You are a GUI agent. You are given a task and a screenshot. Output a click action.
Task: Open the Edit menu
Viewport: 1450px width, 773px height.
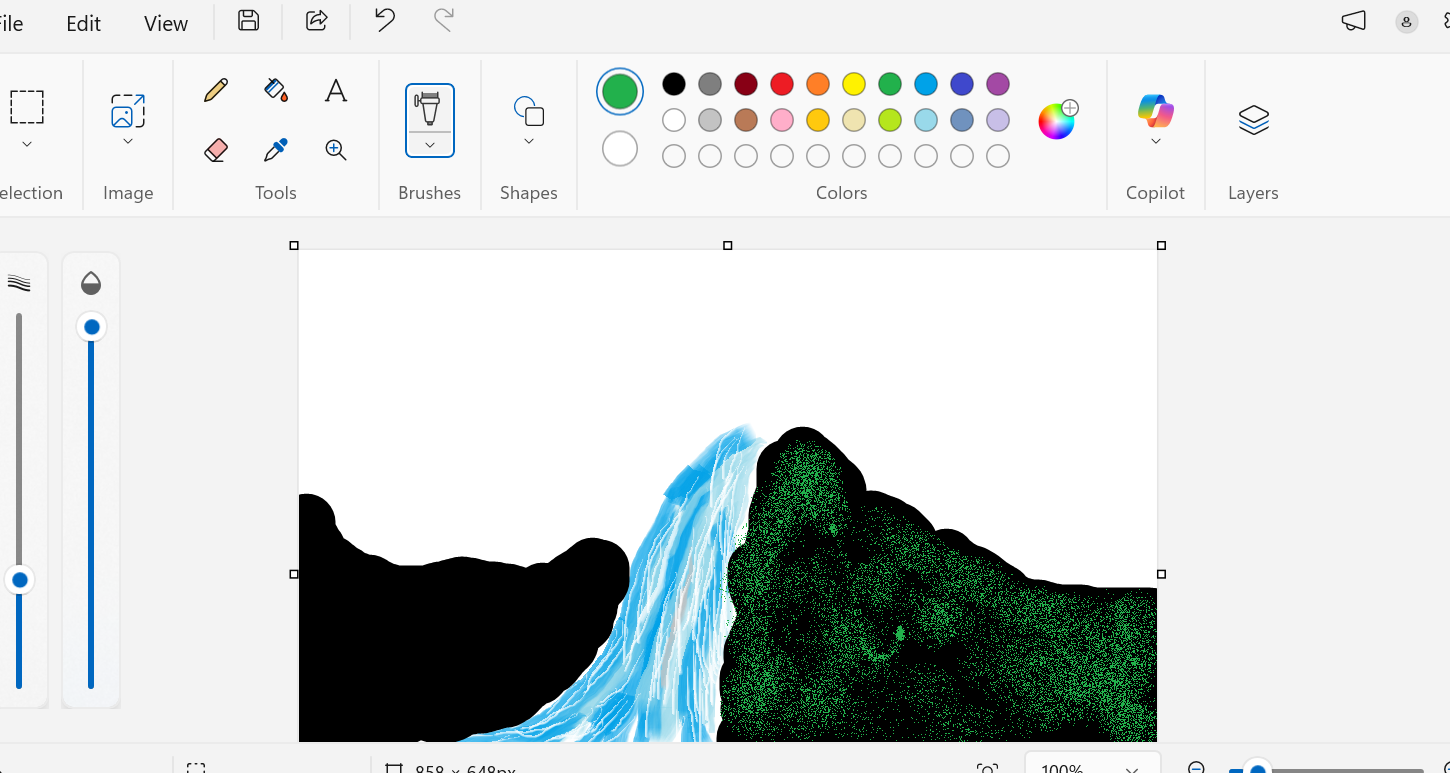coord(82,23)
